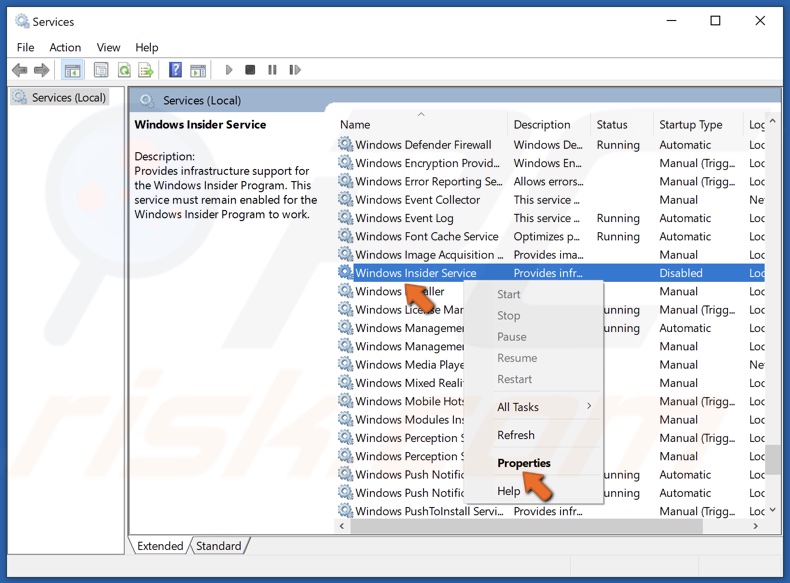The width and height of the screenshot is (790, 583).
Task: Click gear icon of Windows Event Log
Action: point(345,218)
